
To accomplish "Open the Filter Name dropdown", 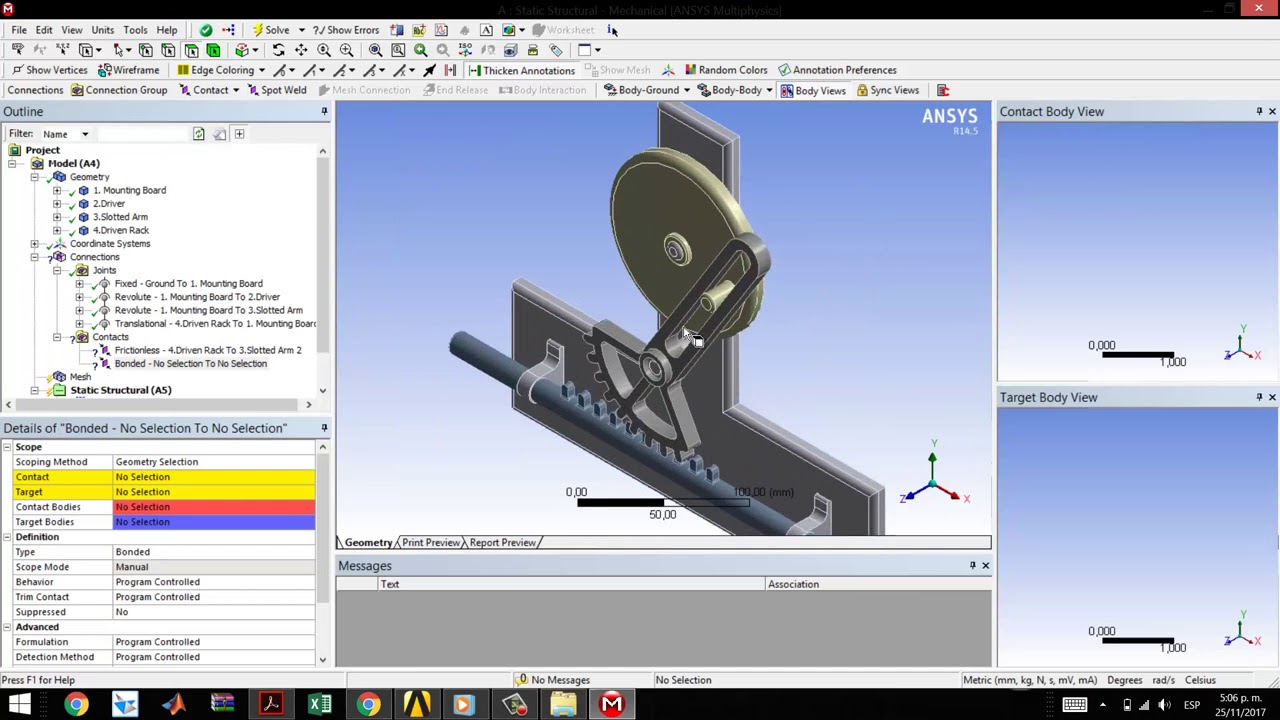I will [x=85, y=134].
